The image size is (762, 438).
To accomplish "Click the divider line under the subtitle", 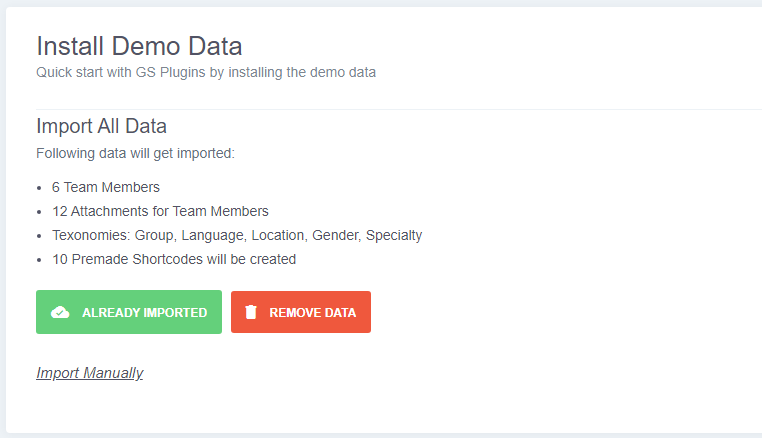I will coord(398,109).
